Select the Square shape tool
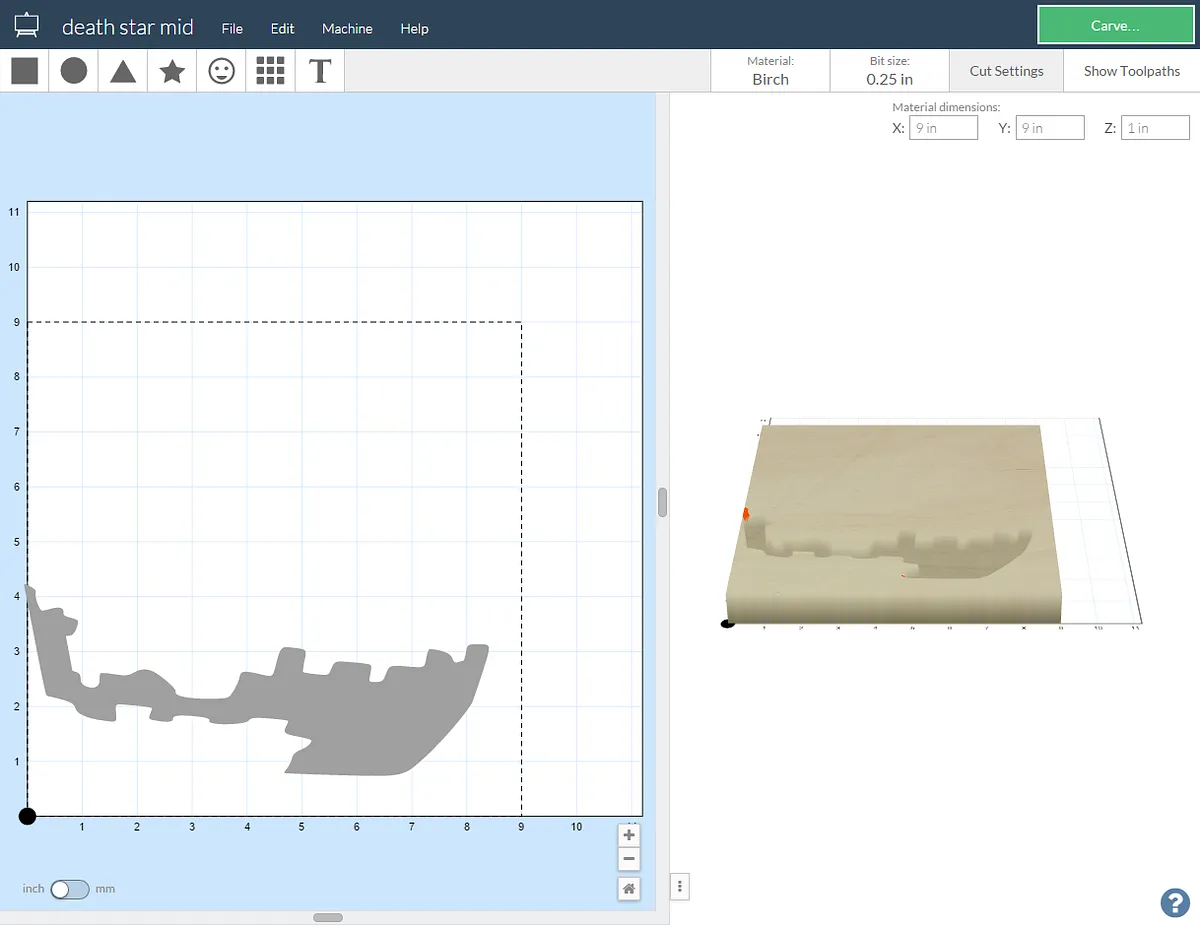Image resolution: width=1200 pixels, height=925 pixels. coord(24,71)
